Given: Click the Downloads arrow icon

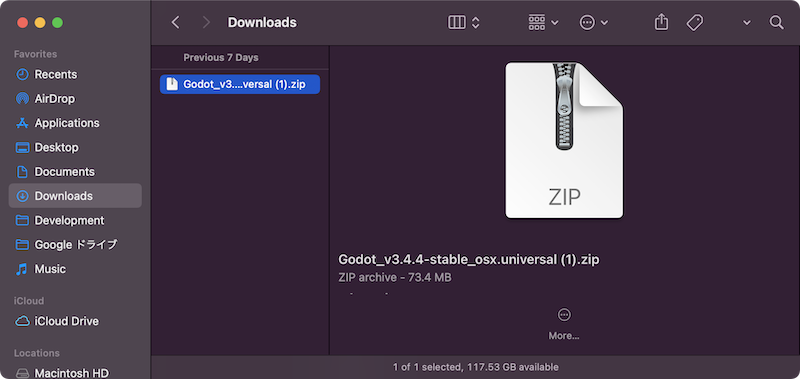Looking at the screenshot, I should [x=22, y=196].
